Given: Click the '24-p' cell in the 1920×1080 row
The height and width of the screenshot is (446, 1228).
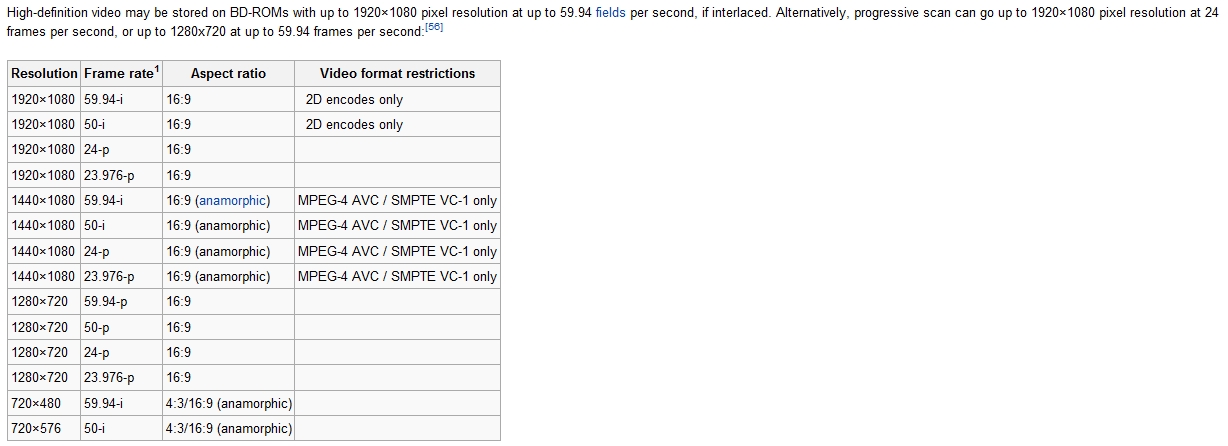Looking at the screenshot, I should point(97,149).
